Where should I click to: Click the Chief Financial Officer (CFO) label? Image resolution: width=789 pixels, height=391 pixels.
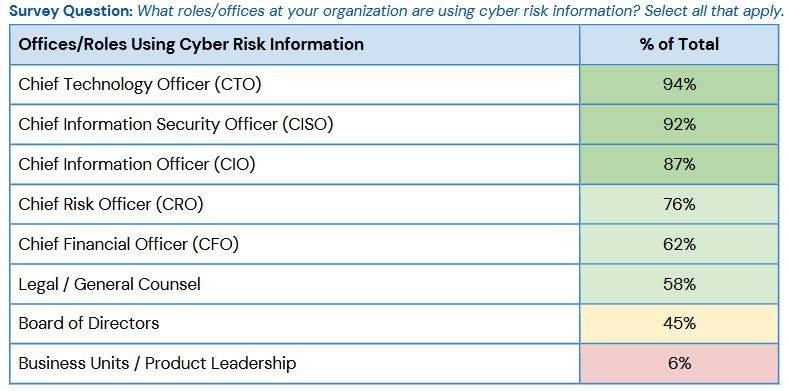click(x=128, y=244)
